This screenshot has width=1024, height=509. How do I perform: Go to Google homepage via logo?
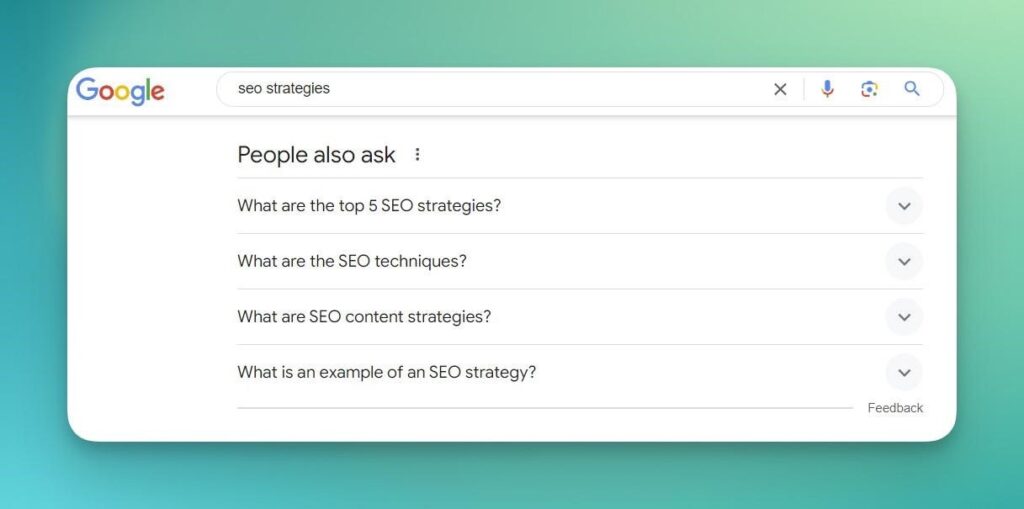tap(120, 90)
